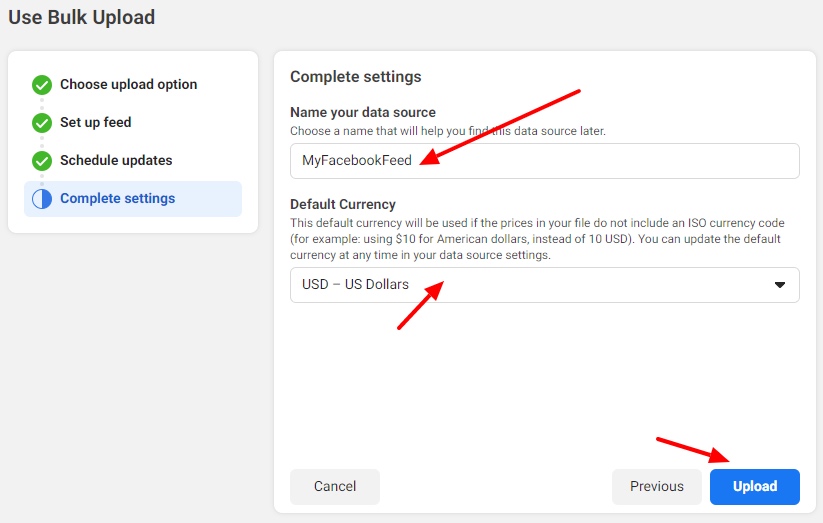
Task: Go to the Set up feed step
Action: (x=96, y=123)
